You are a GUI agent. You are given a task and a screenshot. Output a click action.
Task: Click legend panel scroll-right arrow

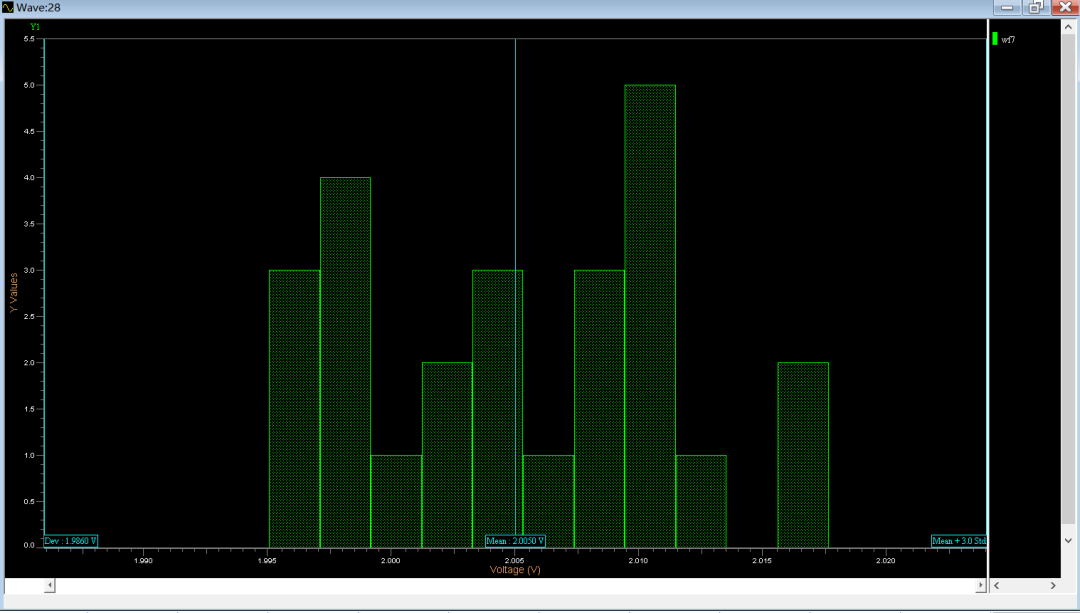click(x=1052, y=585)
